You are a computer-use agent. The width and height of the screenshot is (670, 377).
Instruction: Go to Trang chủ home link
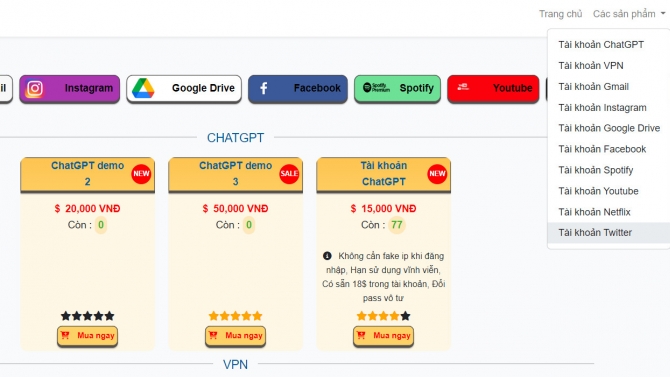(x=560, y=14)
